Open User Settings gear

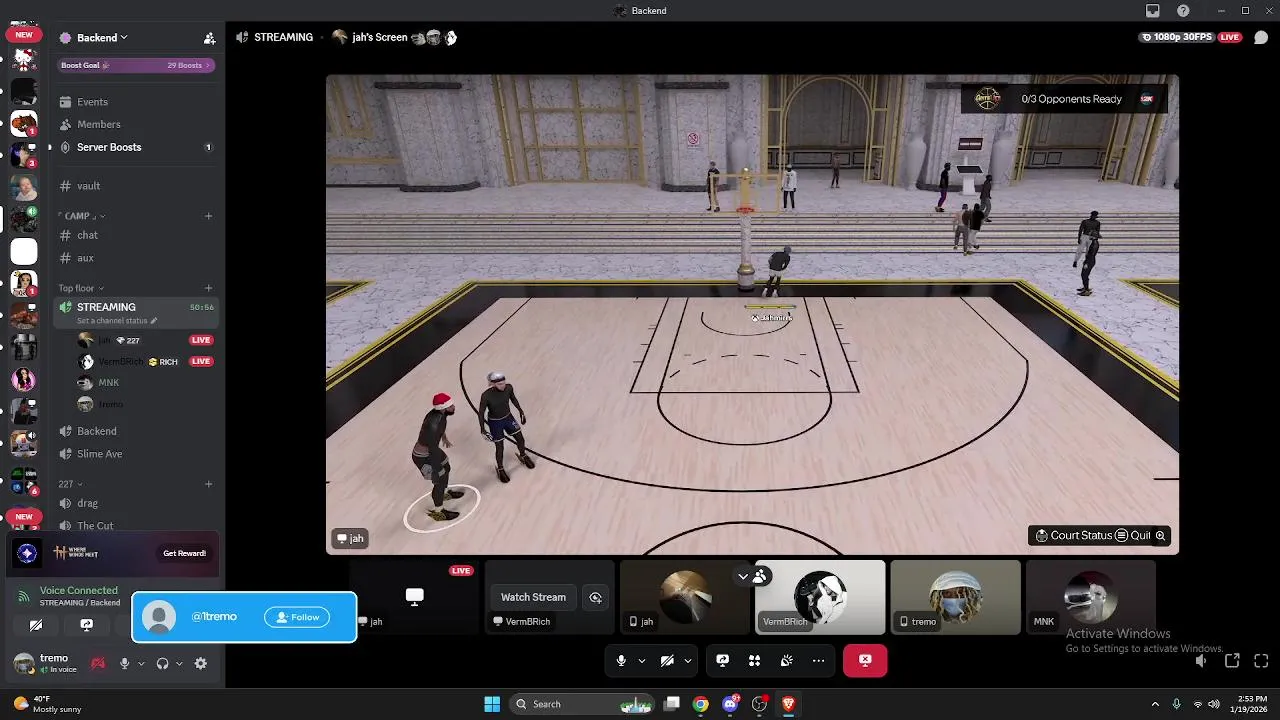click(x=200, y=663)
